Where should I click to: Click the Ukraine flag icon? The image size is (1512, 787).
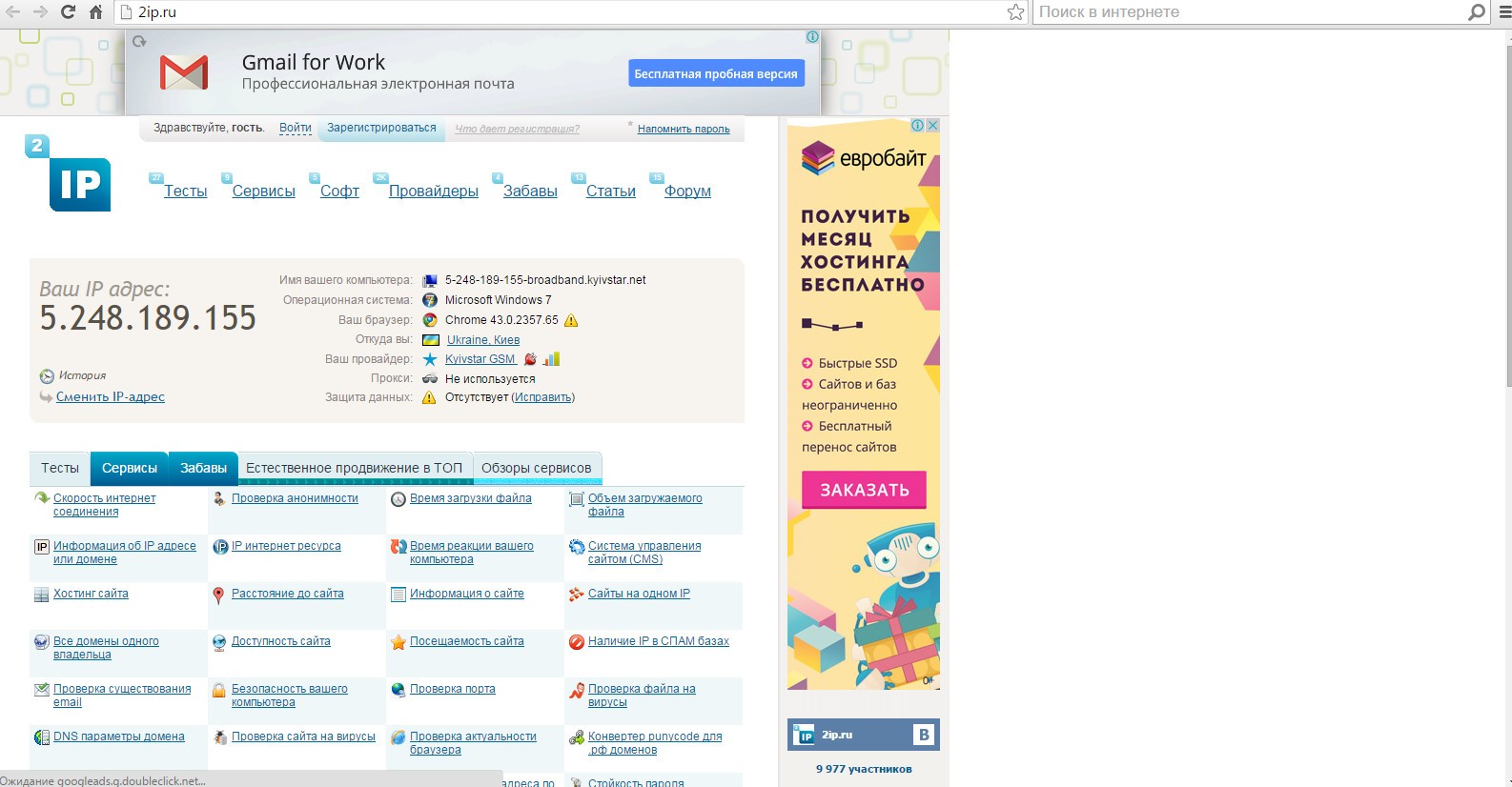pos(430,340)
